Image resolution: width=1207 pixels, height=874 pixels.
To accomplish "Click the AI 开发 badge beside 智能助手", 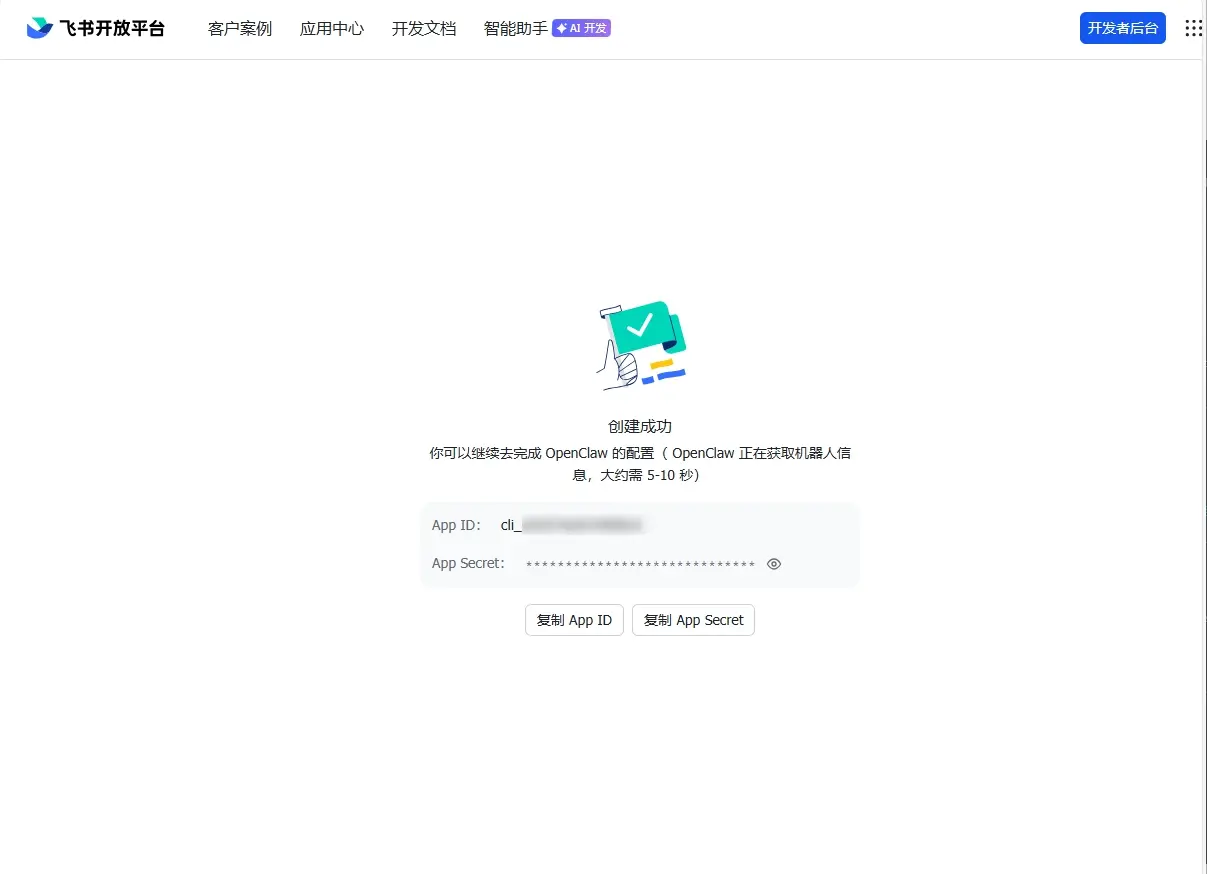I will coord(581,28).
